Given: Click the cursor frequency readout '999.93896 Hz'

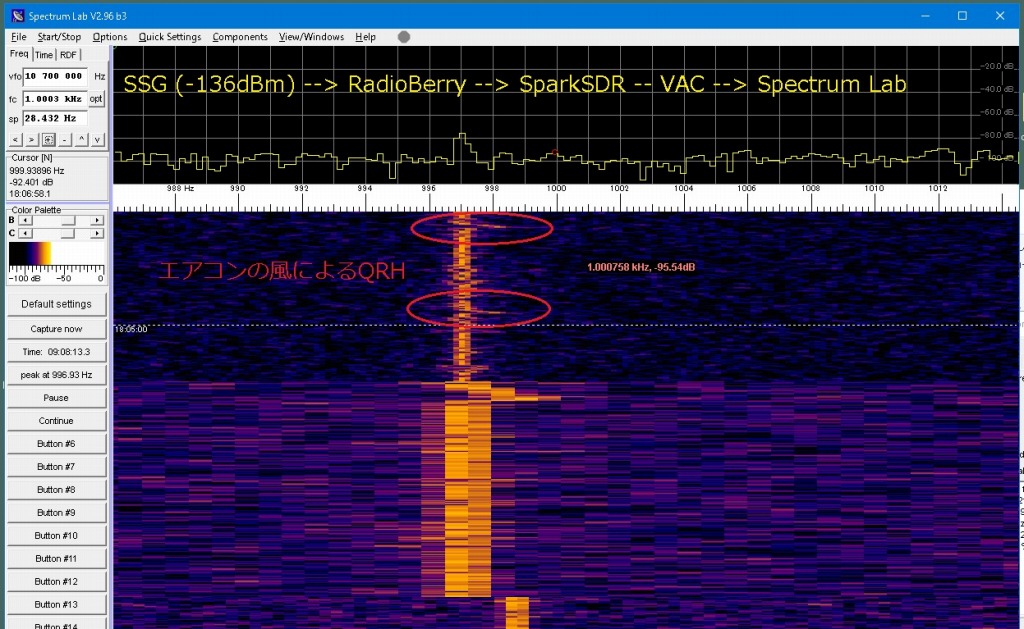Looking at the screenshot, I should (x=37, y=170).
